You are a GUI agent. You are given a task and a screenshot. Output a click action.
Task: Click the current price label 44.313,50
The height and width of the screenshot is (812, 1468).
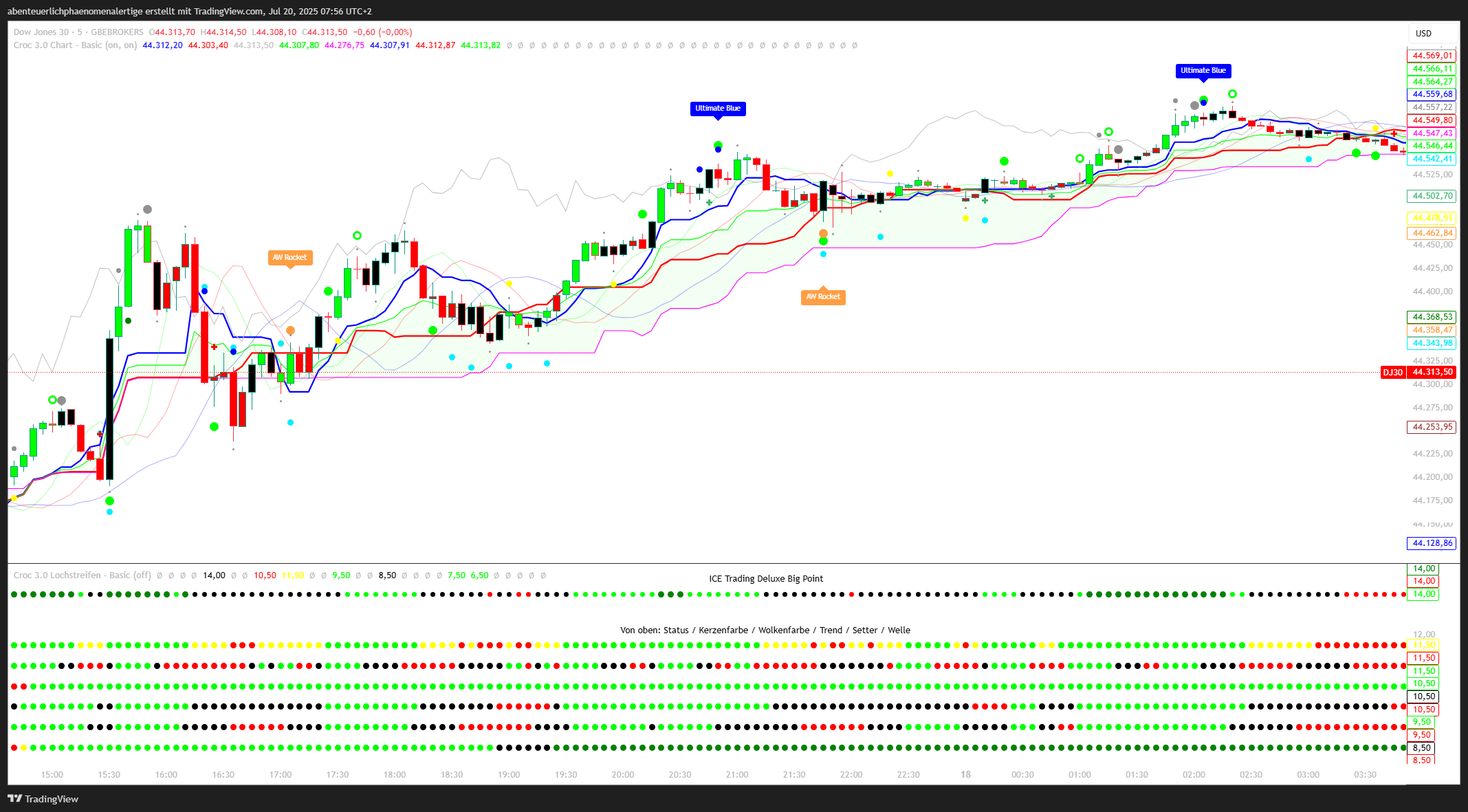tap(1432, 373)
